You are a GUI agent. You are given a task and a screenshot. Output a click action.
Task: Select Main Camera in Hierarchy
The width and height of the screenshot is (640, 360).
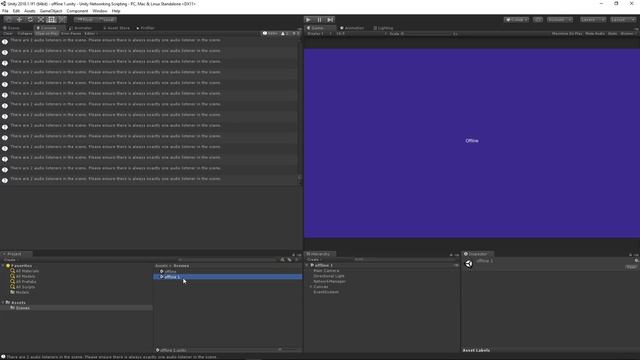[326, 271]
